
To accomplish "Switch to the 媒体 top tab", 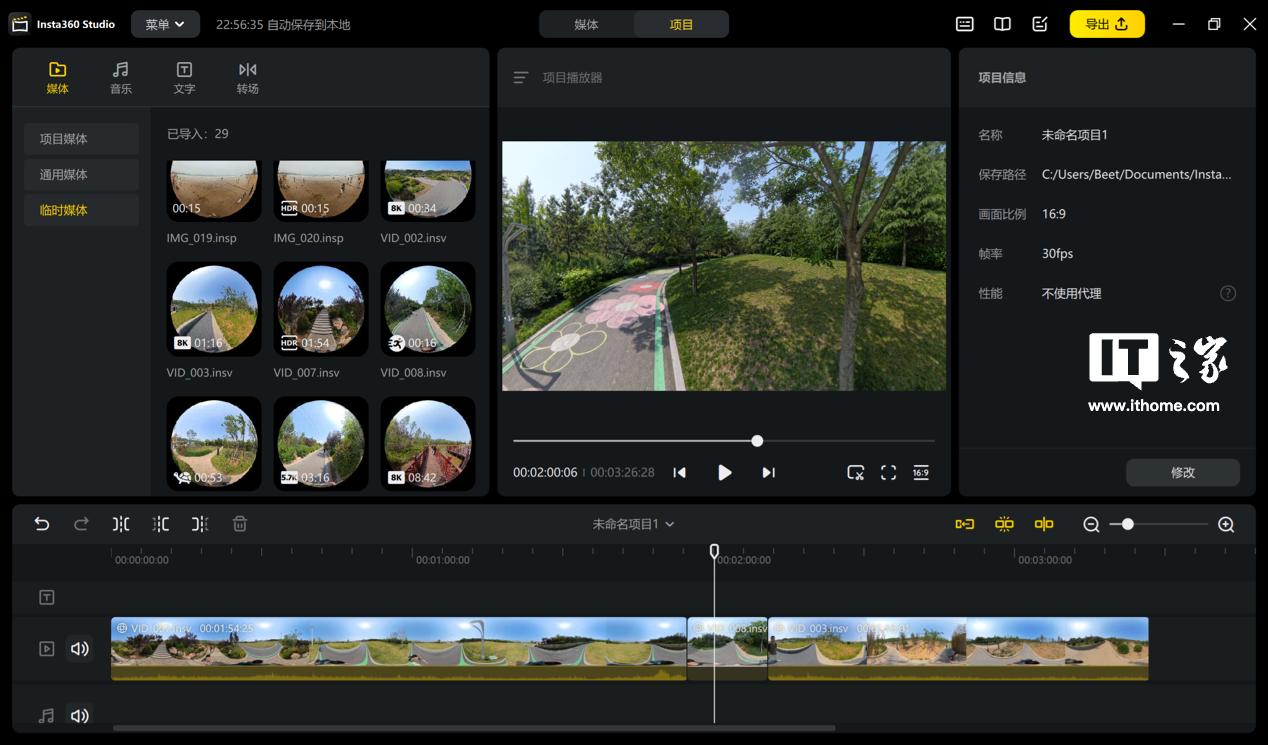I will (586, 24).
